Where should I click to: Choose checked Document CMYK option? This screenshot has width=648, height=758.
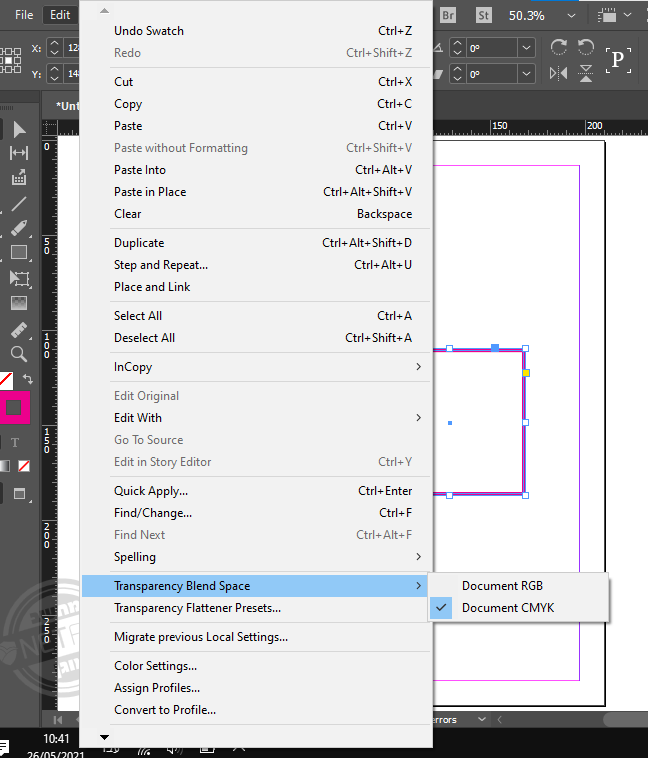coord(518,608)
